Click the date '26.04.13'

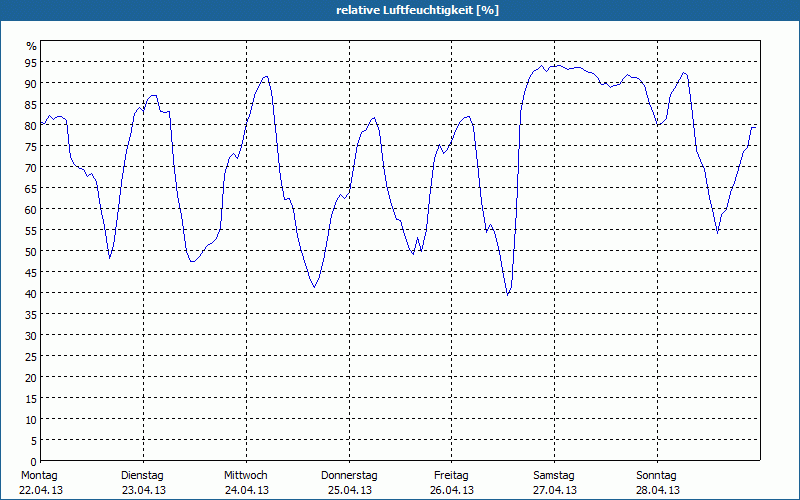(x=452, y=490)
